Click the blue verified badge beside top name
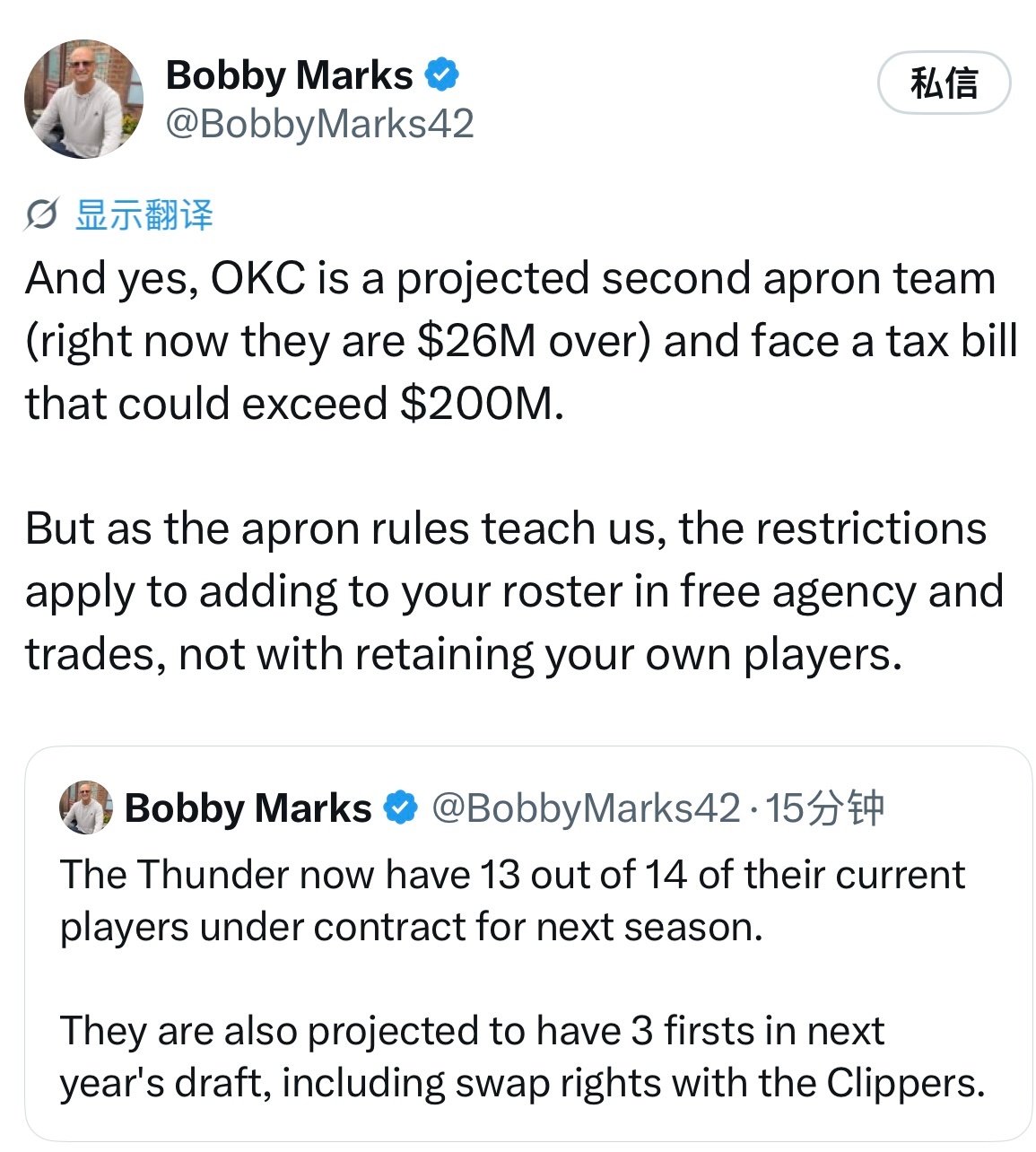 [442, 74]
